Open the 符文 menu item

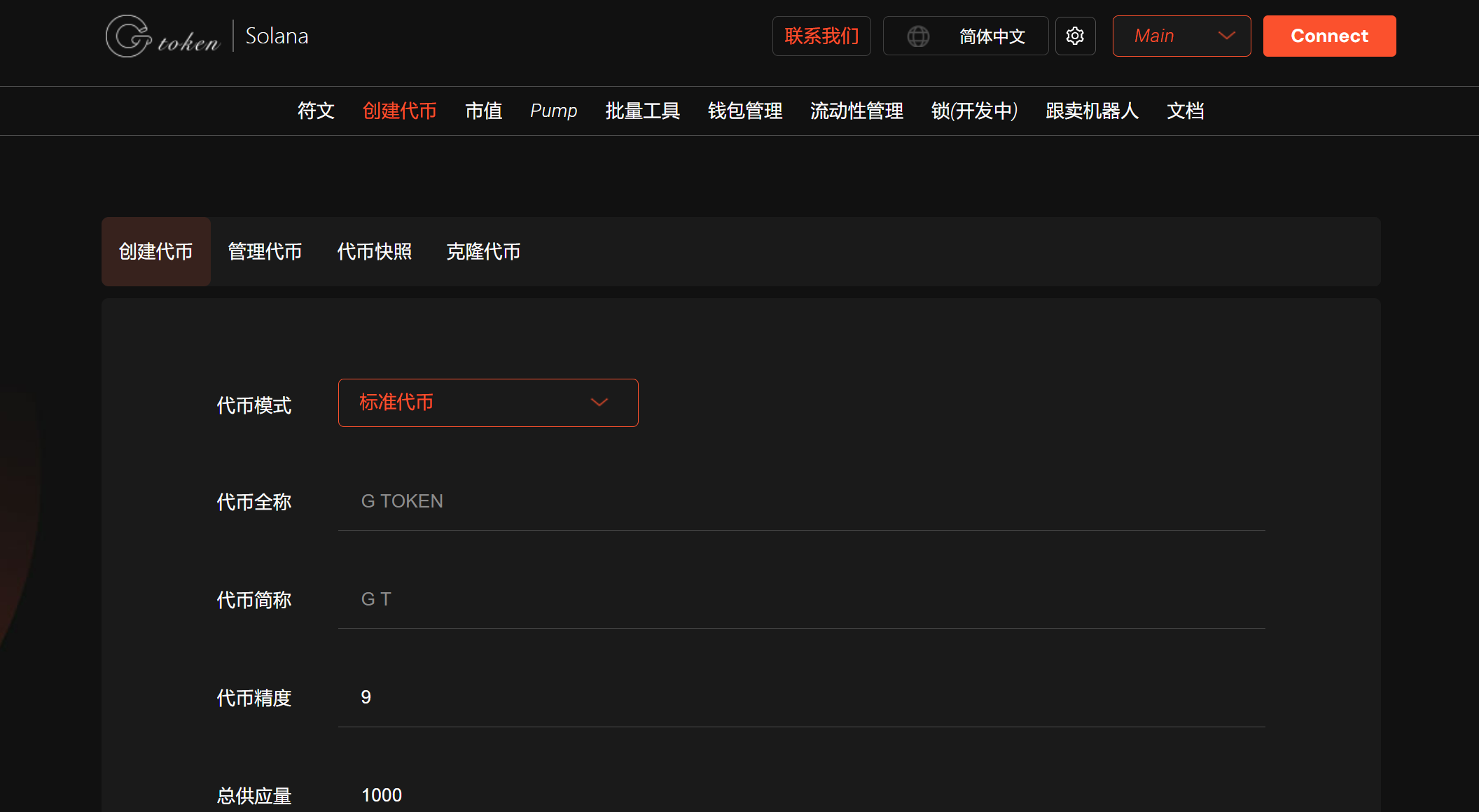point(316,111)
